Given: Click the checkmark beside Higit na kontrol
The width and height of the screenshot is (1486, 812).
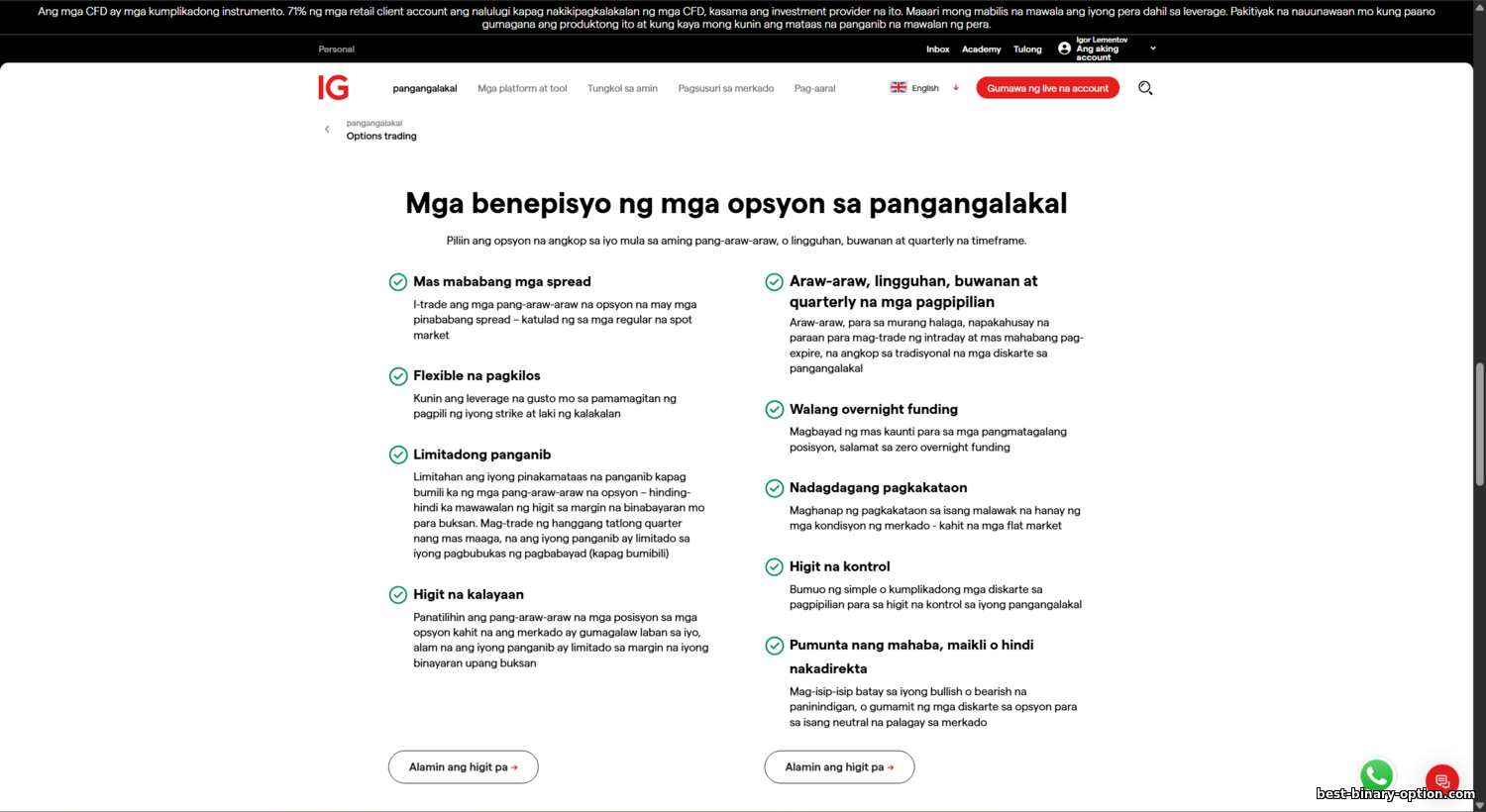Looking at the screenshot, I should point(775,567).
